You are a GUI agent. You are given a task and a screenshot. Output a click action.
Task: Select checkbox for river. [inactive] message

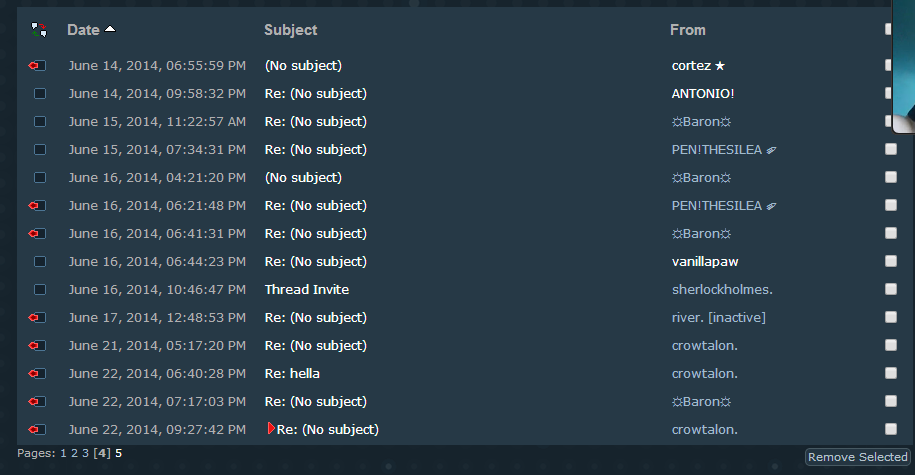pos(891,318)
